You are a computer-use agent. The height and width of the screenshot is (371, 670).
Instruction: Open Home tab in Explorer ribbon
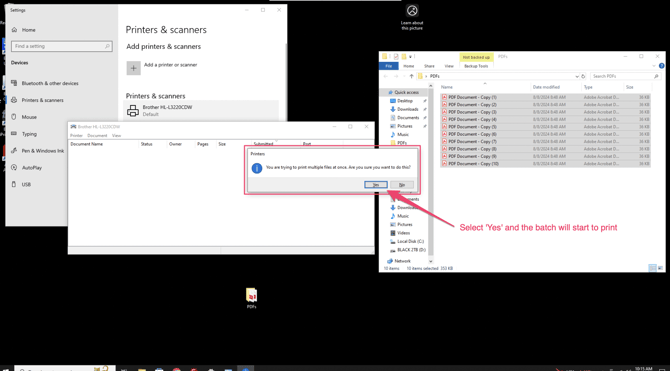click(408, 66)
